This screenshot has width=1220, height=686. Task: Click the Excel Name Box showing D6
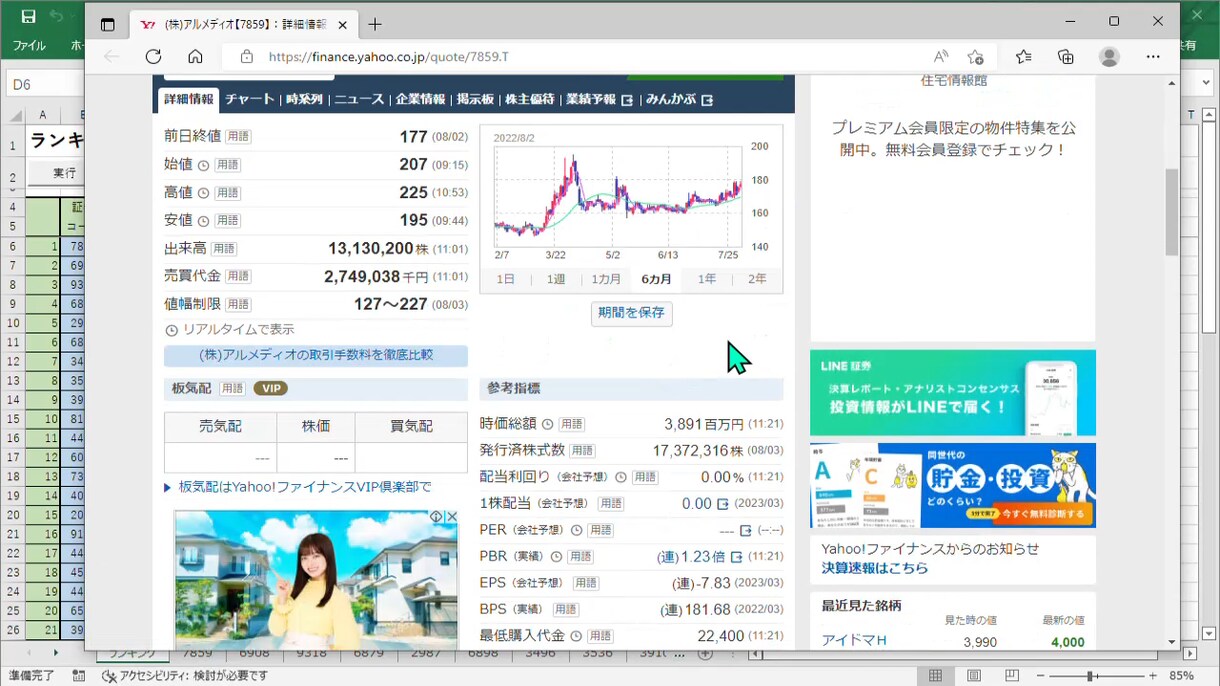click(x=45, y=85)
